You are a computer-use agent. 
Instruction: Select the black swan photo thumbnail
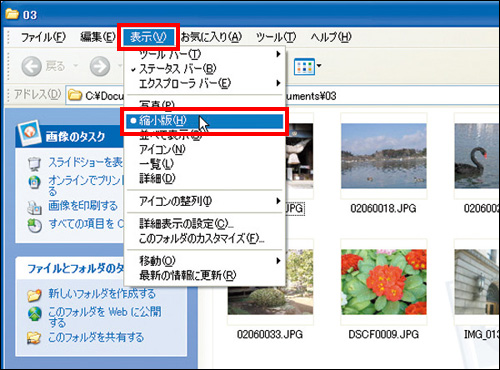(x=477, y=156)
